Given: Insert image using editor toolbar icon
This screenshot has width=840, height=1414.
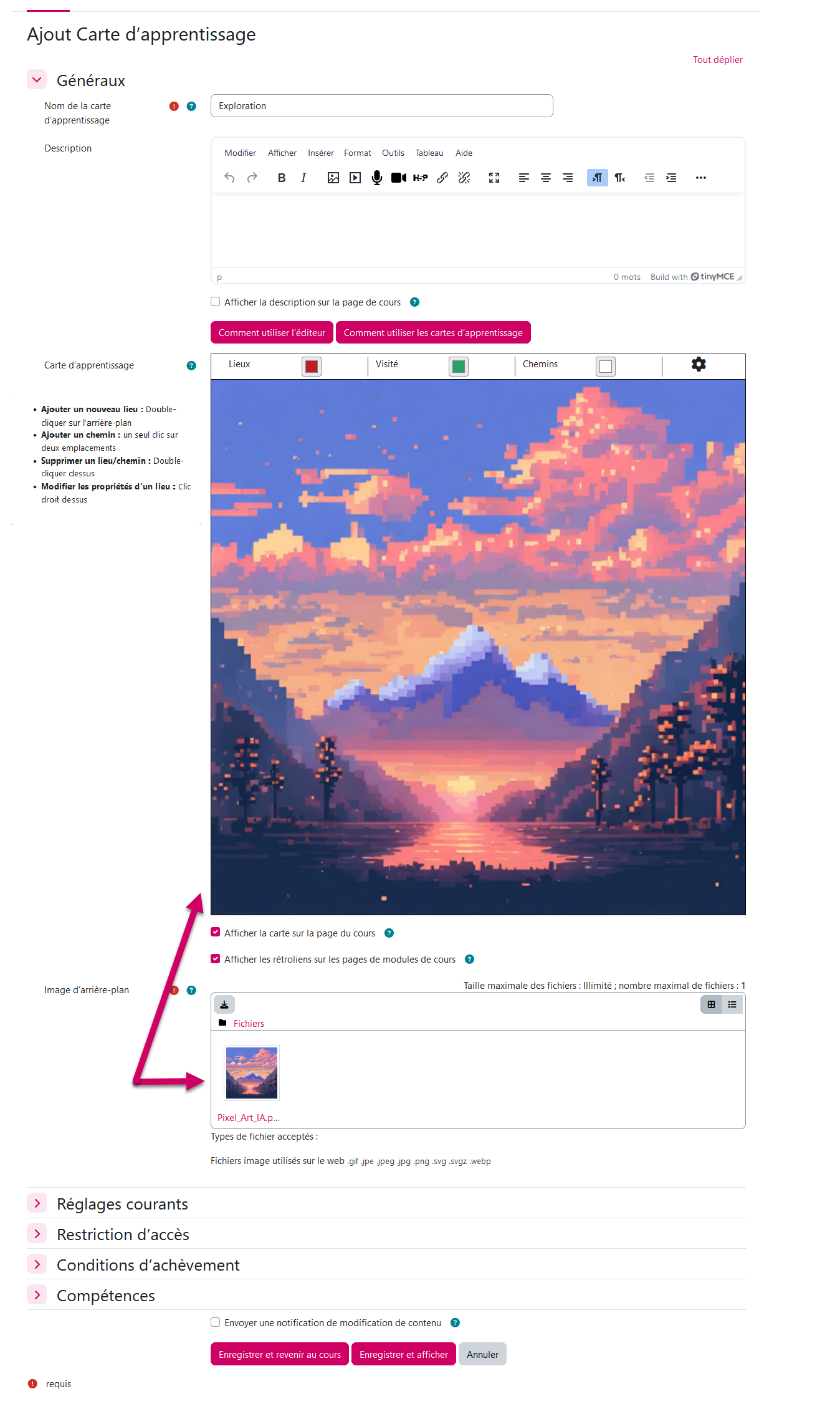Looking at the screenshot, I should point(333,178).
